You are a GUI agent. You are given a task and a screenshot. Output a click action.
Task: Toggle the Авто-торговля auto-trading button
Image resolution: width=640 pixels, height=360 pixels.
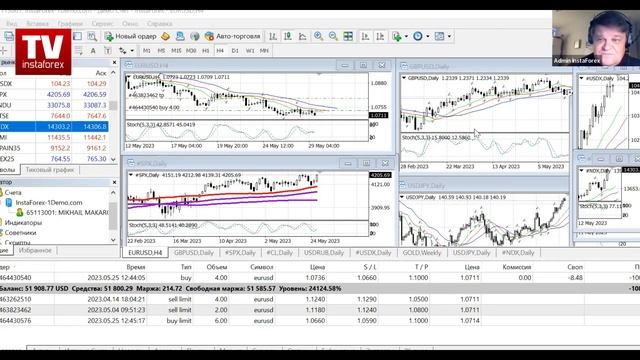point(232,36)
